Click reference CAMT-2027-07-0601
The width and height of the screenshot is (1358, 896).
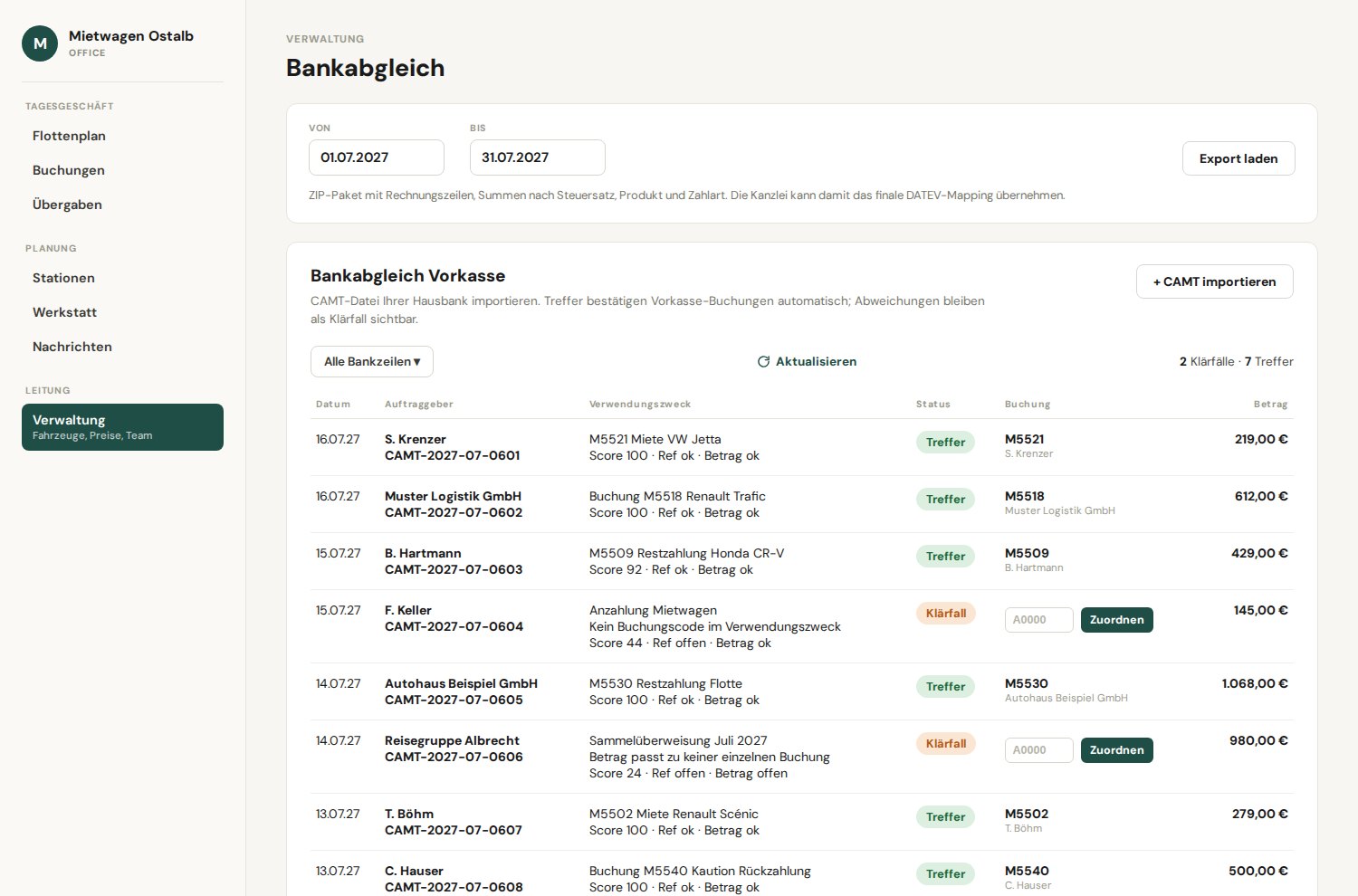click(x=452, y=455)
